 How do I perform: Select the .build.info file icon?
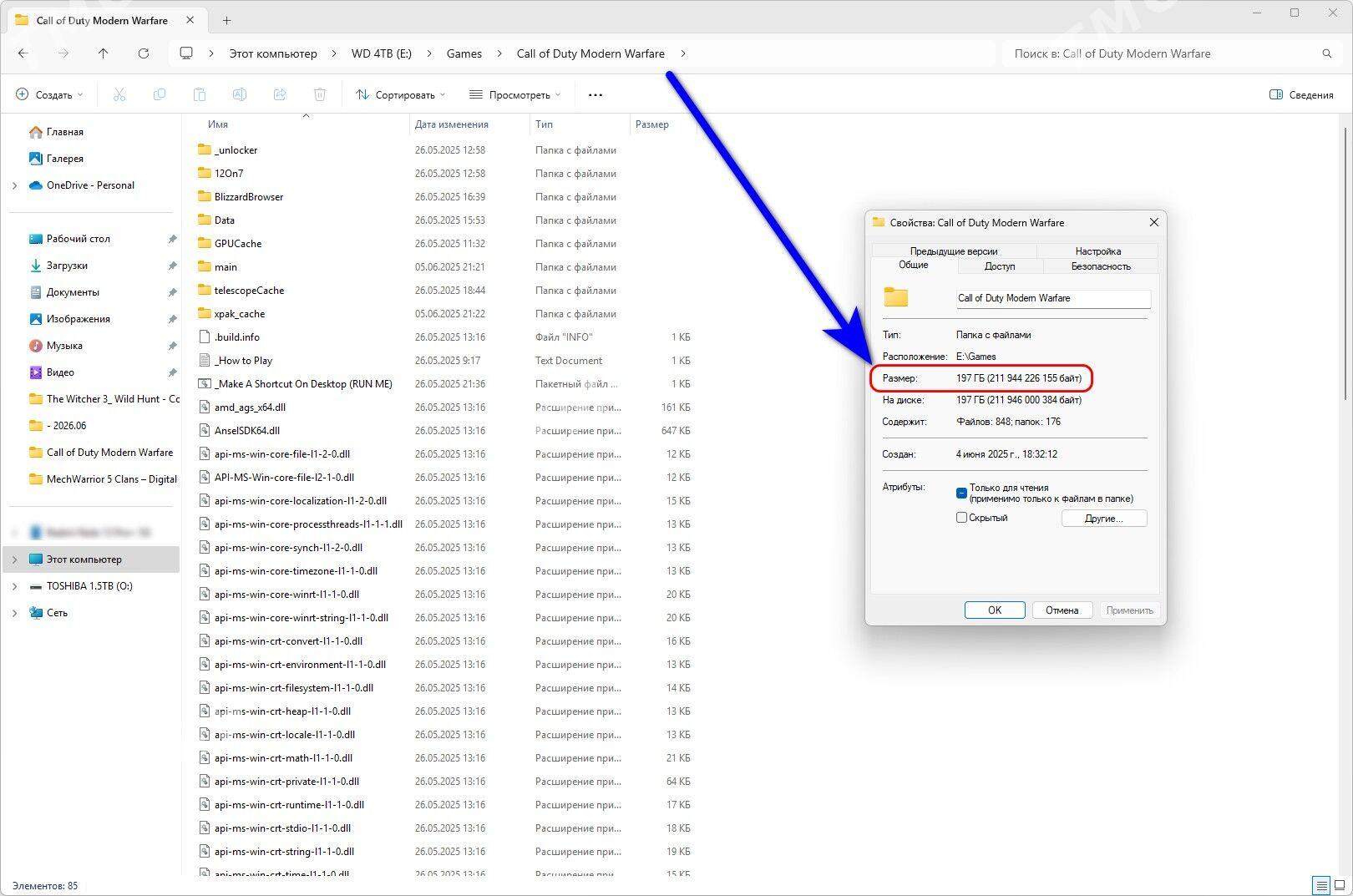pos(205,337)
